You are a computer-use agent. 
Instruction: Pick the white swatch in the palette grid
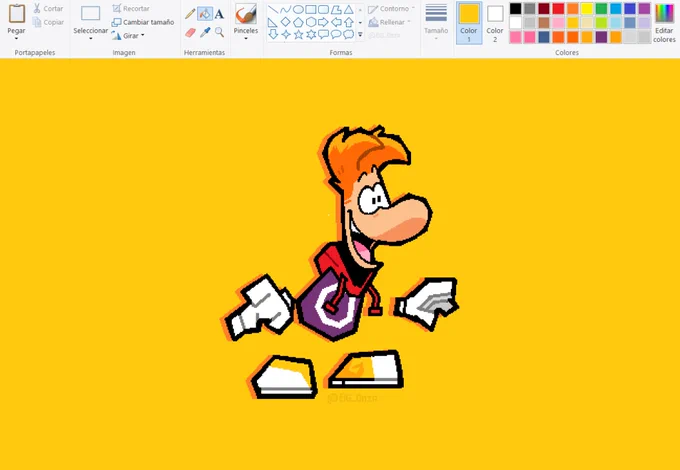click(516, 23)
